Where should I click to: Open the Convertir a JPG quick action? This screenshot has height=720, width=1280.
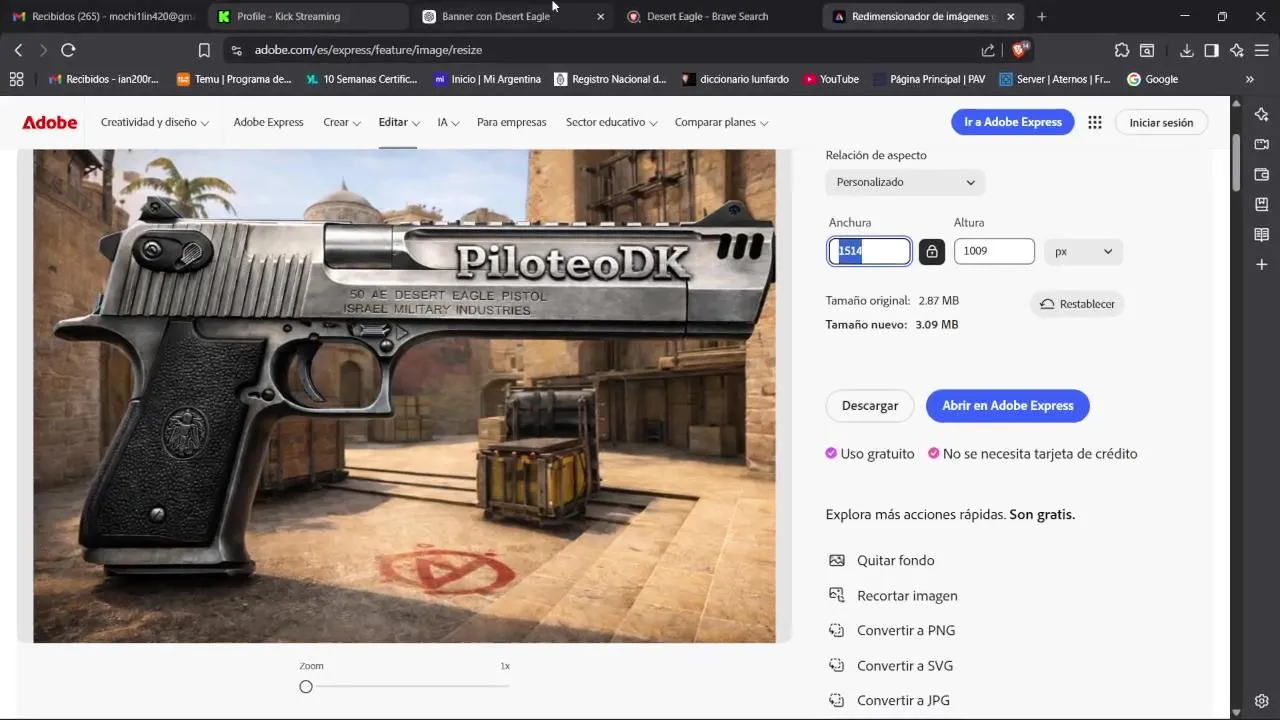(x=889, y=701)
